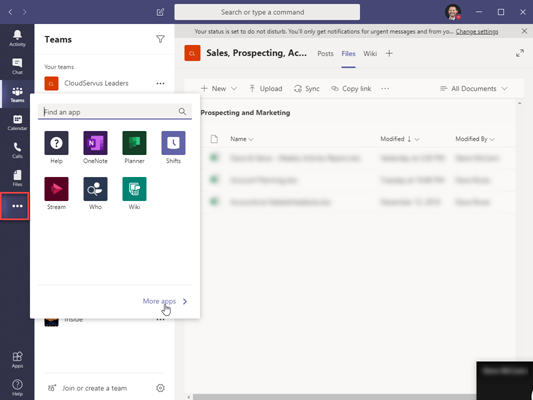
Task: Dismiss the do not disturb banner
Action: tap(525, 31)
